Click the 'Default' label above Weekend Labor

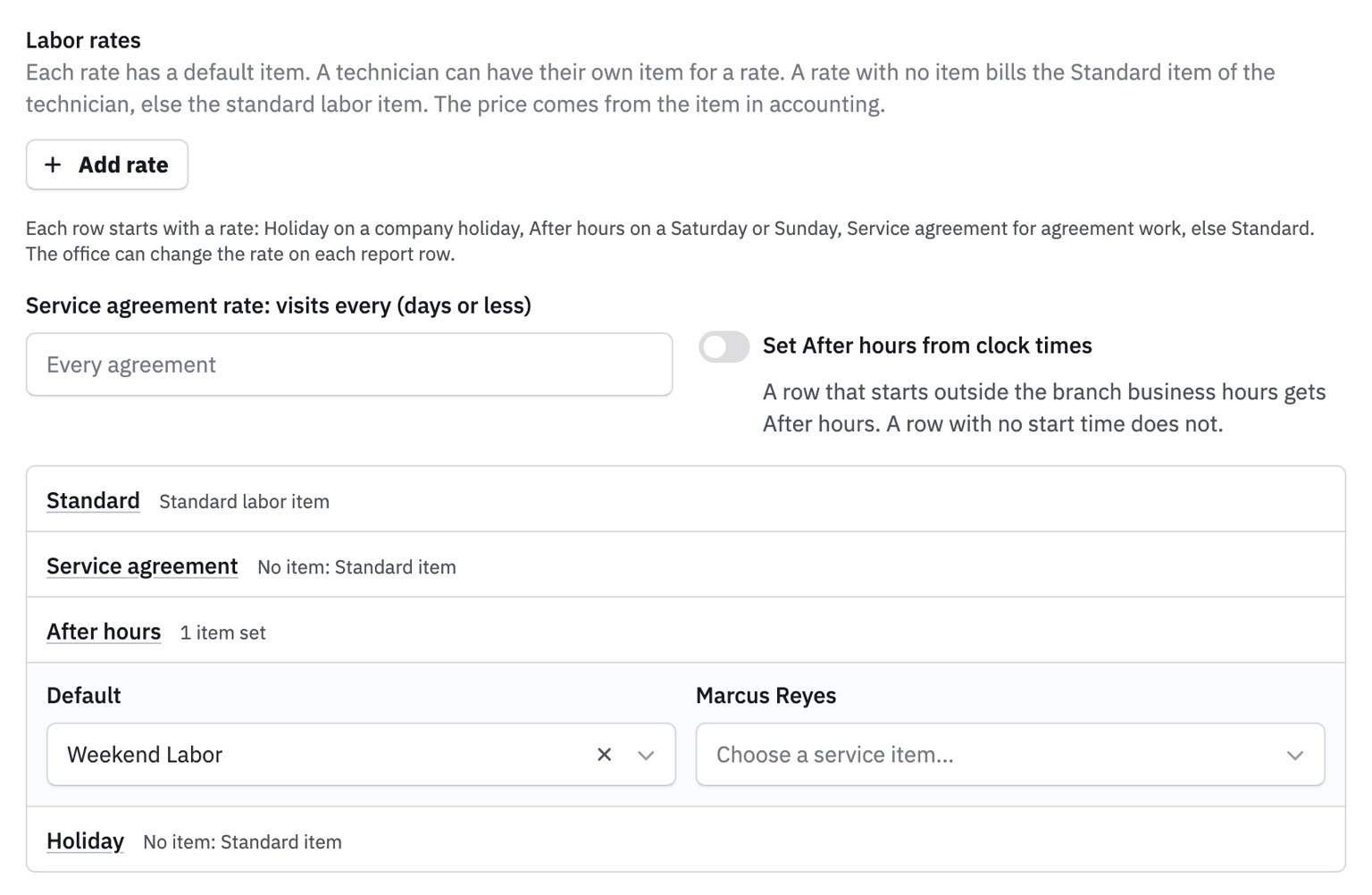tap(83, 696)
